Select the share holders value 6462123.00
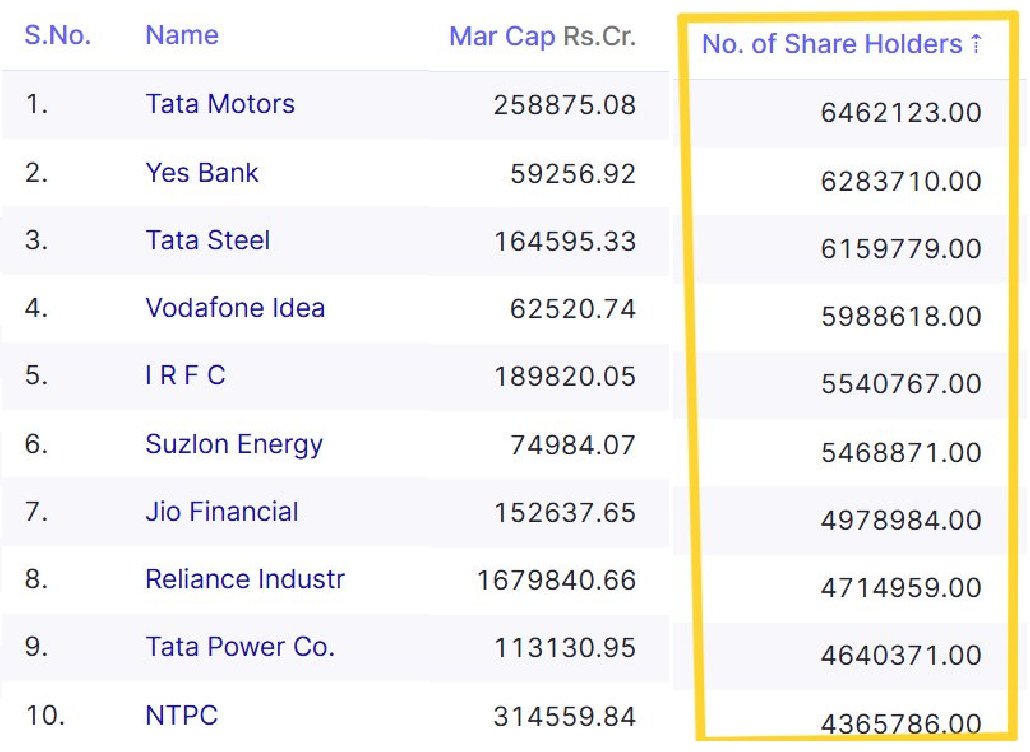Image resolution: width=1030 pixels, height=752 pixels. (x=901, y=113)
